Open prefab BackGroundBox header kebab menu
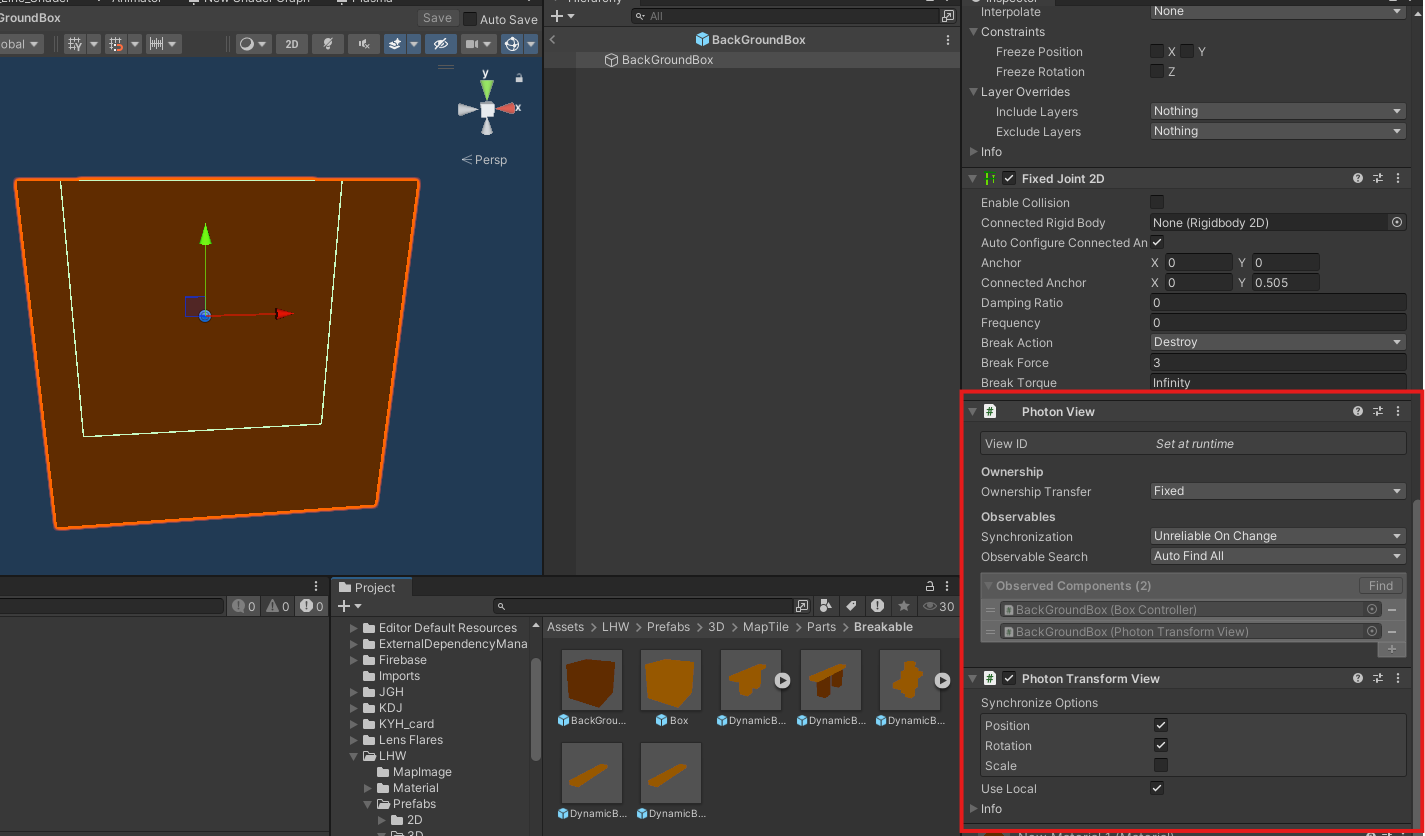1425x836 pixels. [948, 40]
